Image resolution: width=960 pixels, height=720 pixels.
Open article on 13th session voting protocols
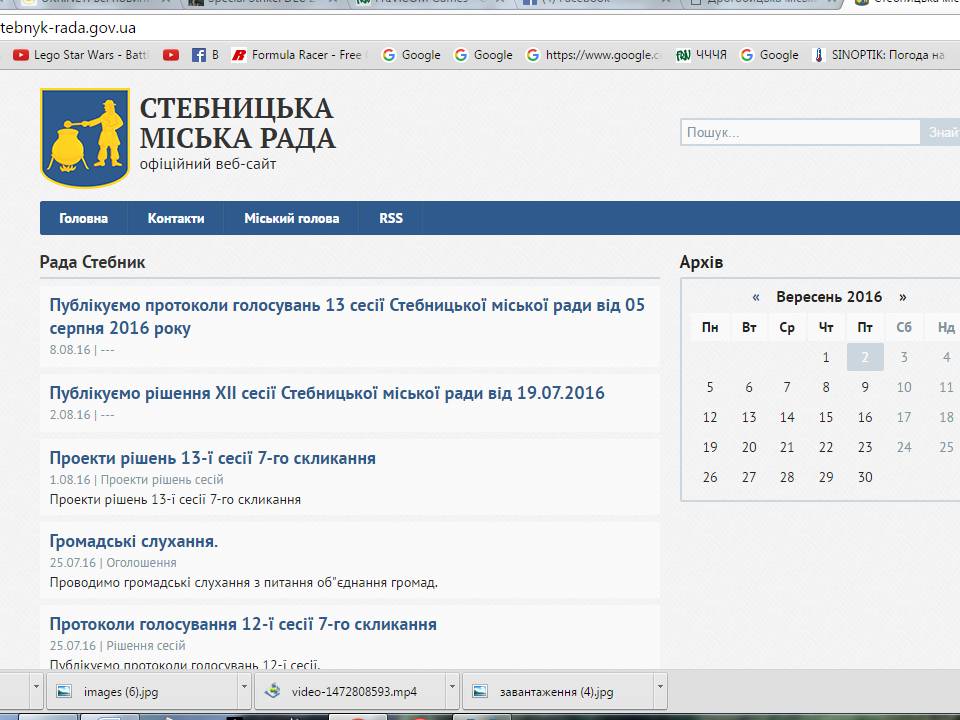click(x=347, y=316)
